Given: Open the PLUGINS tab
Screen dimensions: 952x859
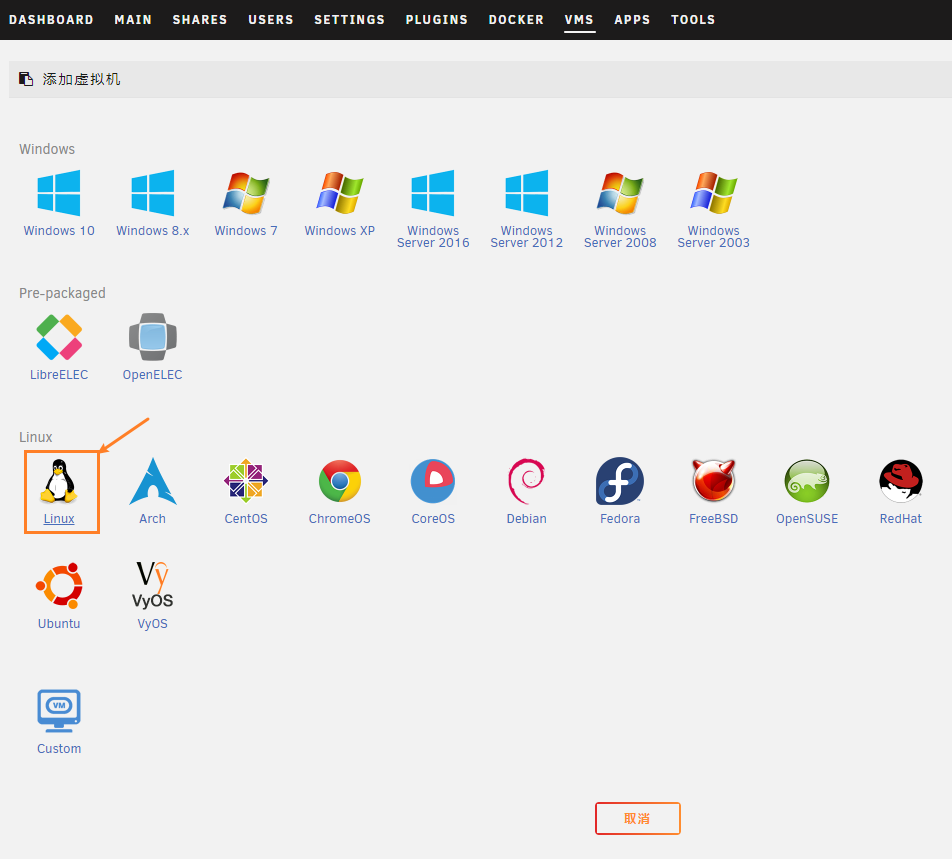Looking at the screenshot, I should (437, 19).
